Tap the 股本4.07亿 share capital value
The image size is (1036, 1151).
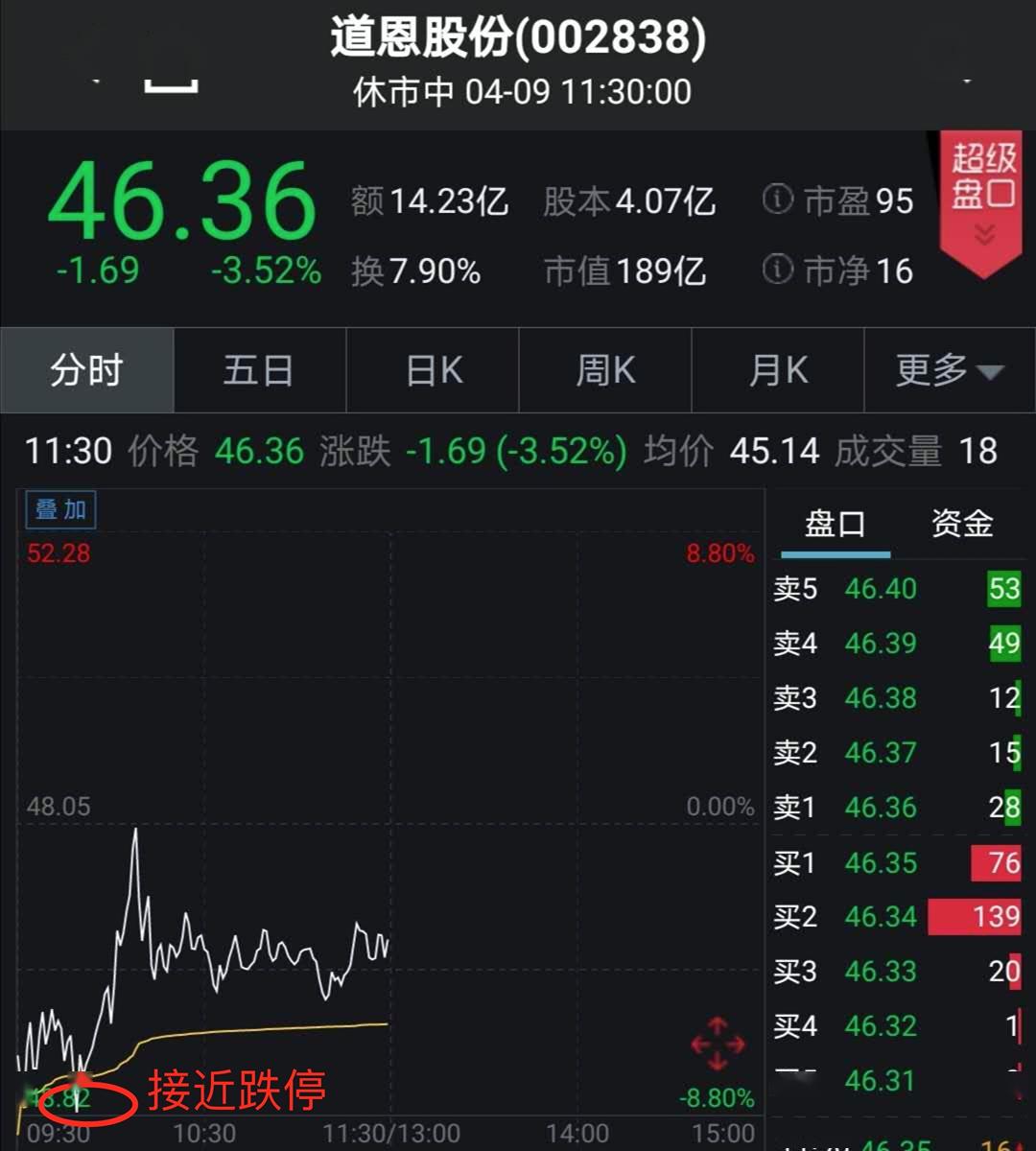(629, 201)
